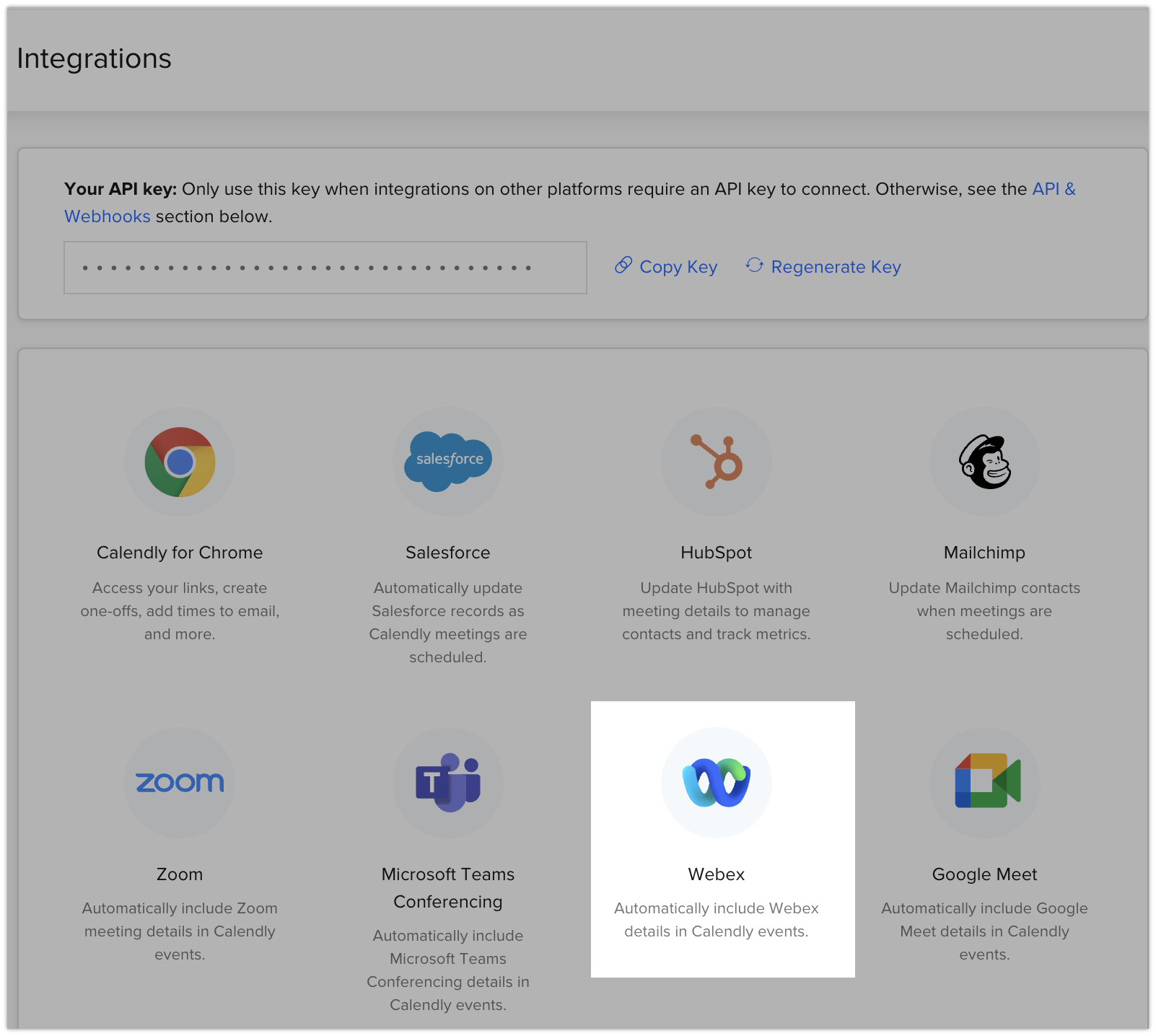1156x1036 pixels.
Task: Click the link icon beside Copy Key
Action: tap(623, 265)
